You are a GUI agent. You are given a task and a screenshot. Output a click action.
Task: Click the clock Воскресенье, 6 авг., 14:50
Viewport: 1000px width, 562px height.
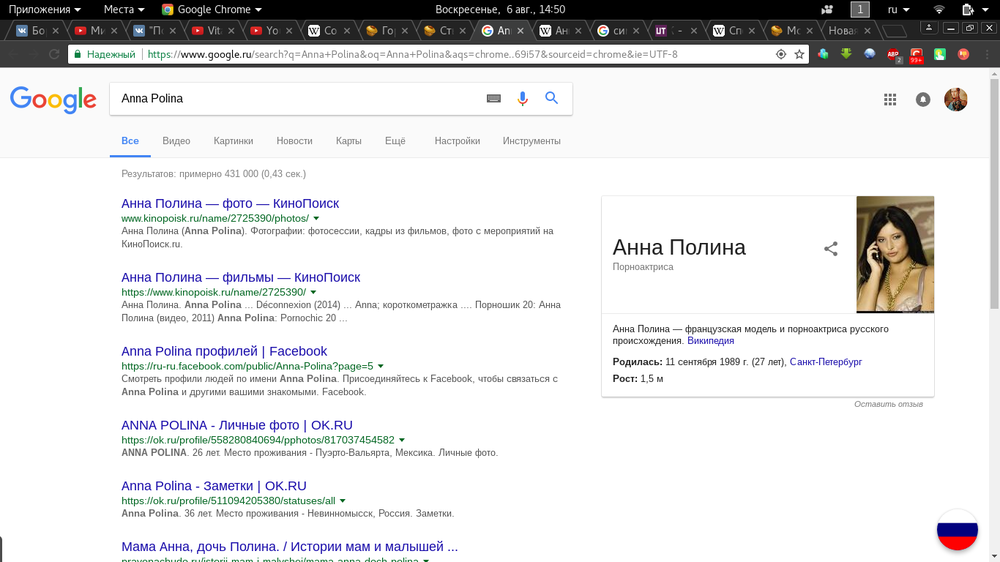(x=500, y=9)
